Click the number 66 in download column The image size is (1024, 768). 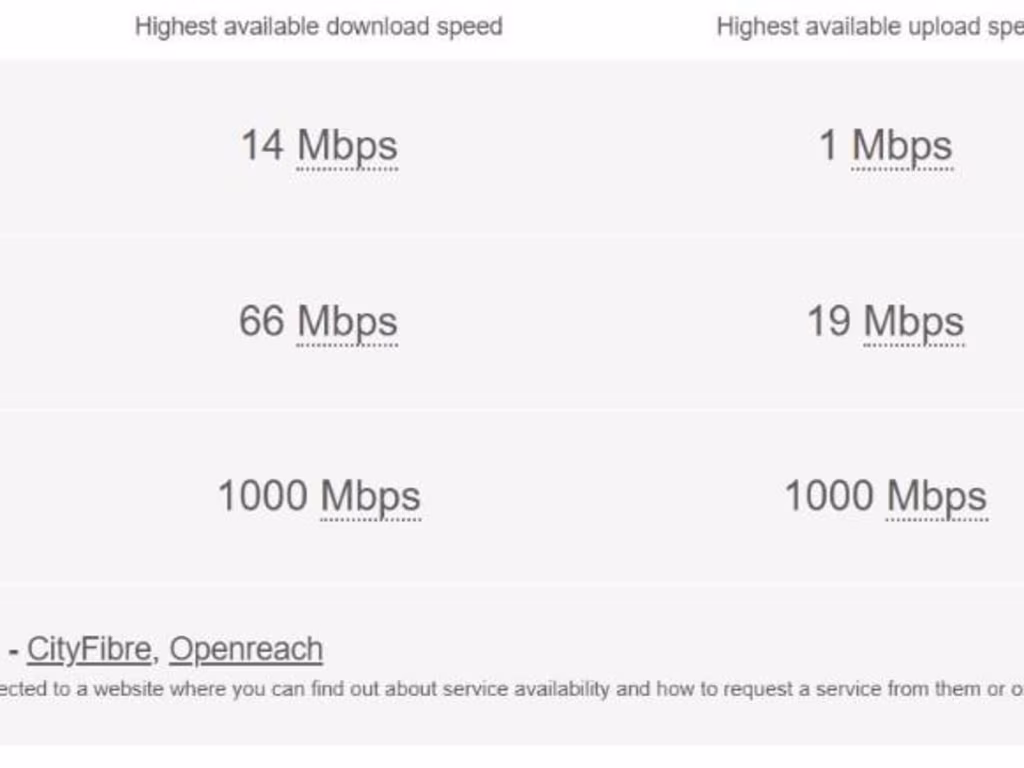click(x=262, y=322)
